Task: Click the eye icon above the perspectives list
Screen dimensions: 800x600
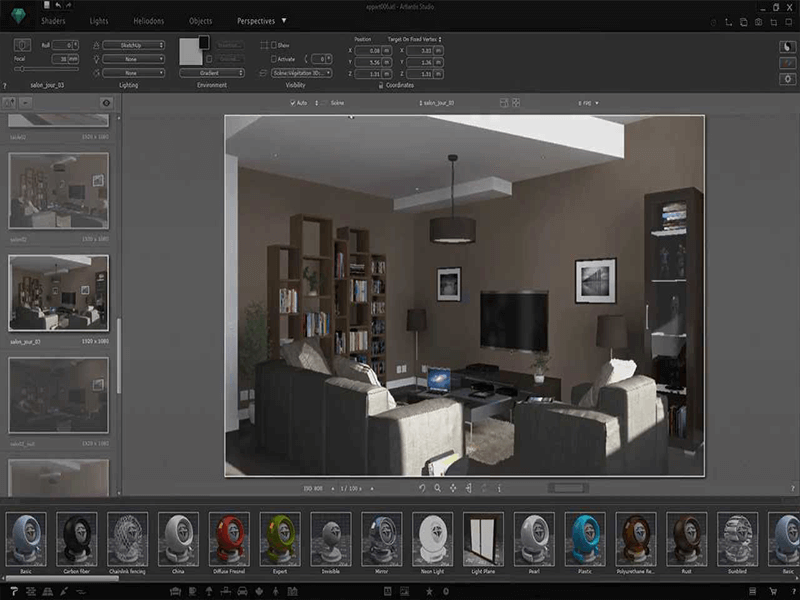Action: tap(106, 102)
